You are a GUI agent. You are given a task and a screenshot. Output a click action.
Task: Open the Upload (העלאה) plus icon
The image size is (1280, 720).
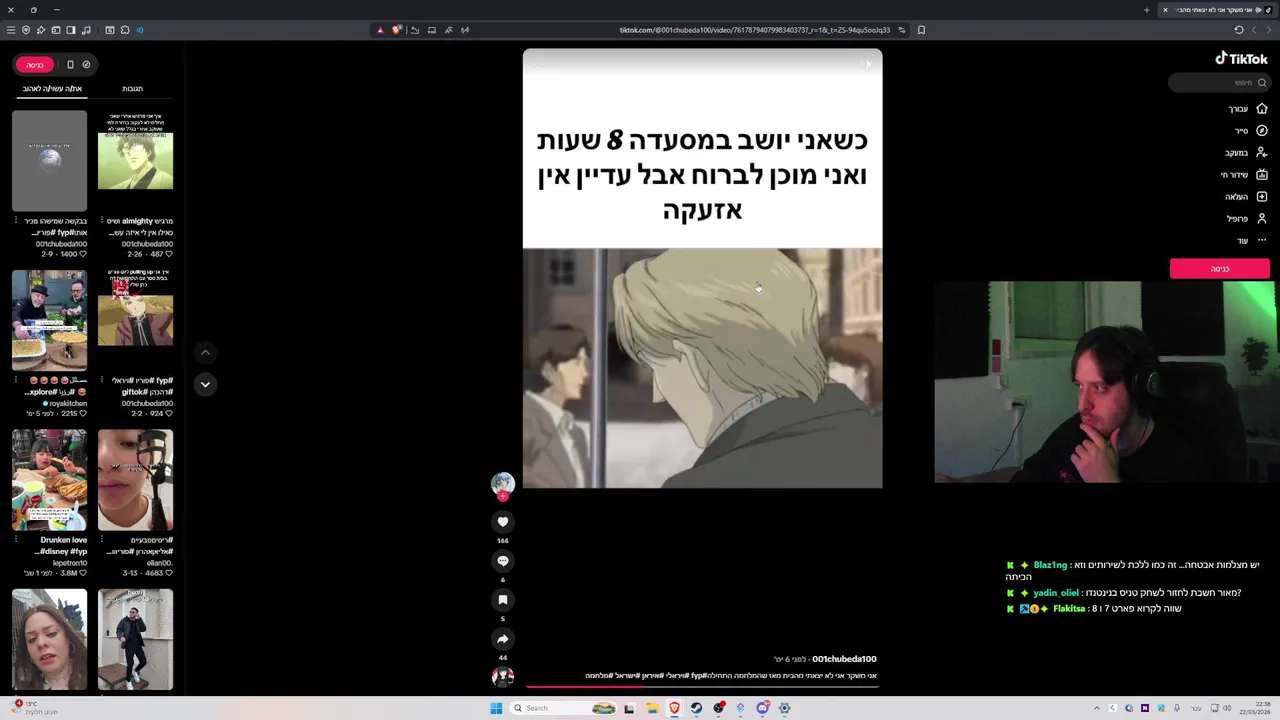click(1262, 196)
